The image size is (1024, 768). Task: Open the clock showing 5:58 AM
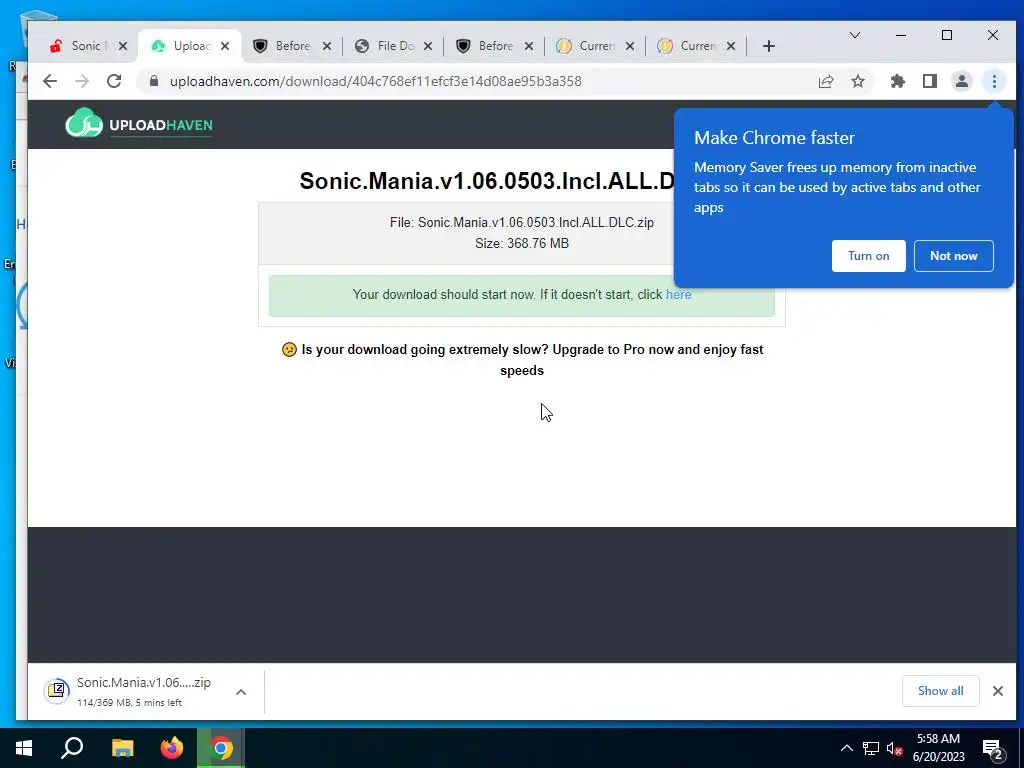938,748
